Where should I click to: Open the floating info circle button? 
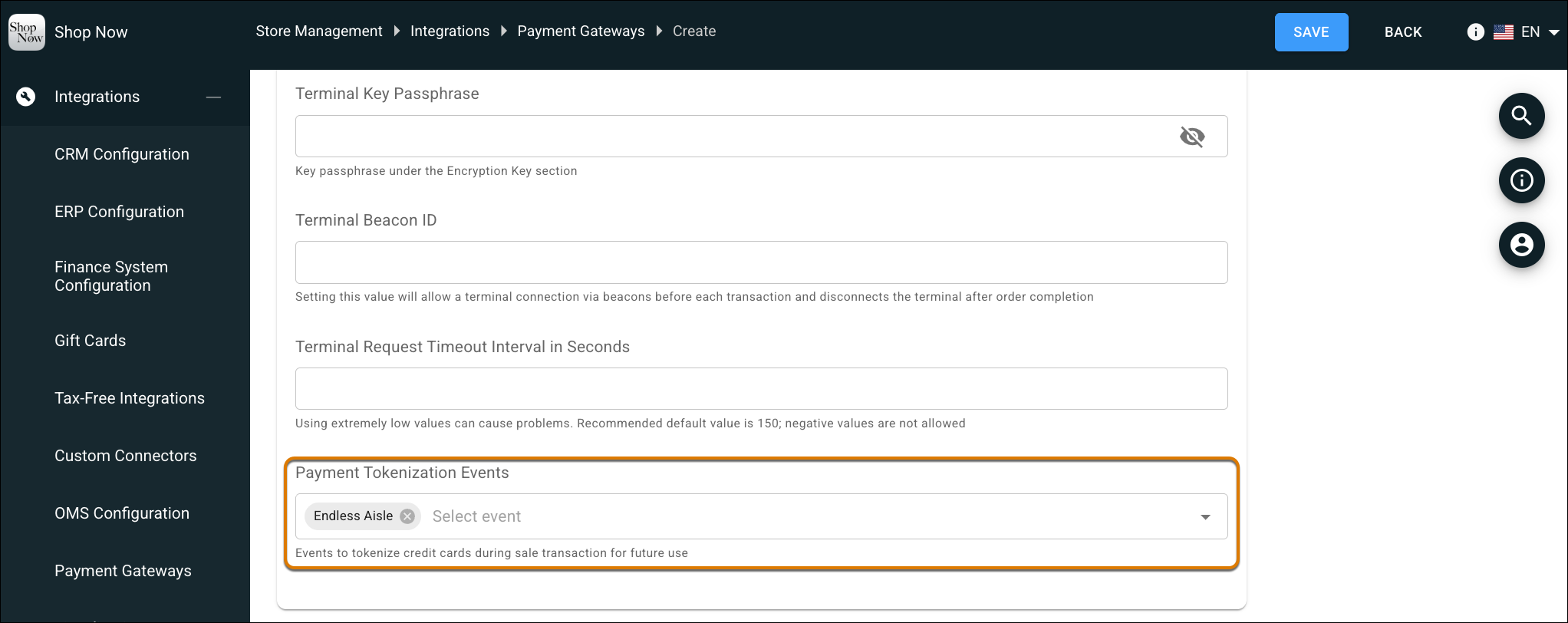pyautogui.click(x=1521, y=180)
